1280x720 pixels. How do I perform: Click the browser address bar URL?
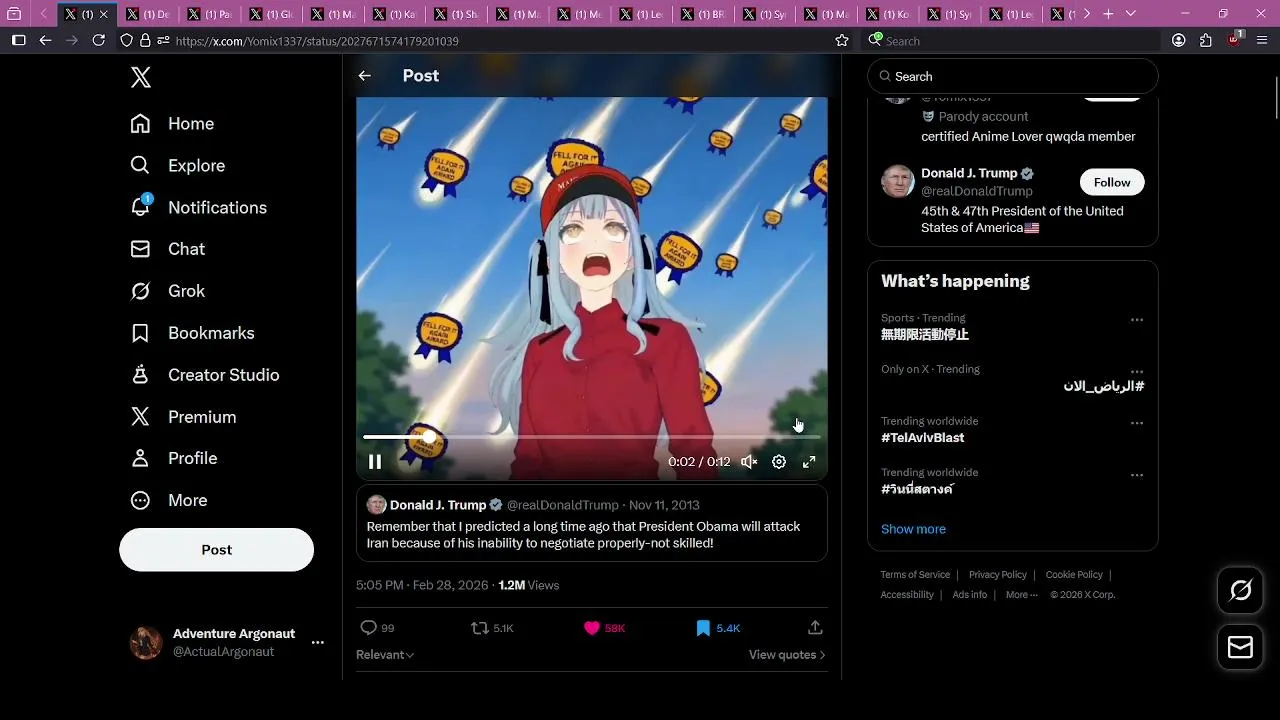pyautogui.click(x=316, y=41)
